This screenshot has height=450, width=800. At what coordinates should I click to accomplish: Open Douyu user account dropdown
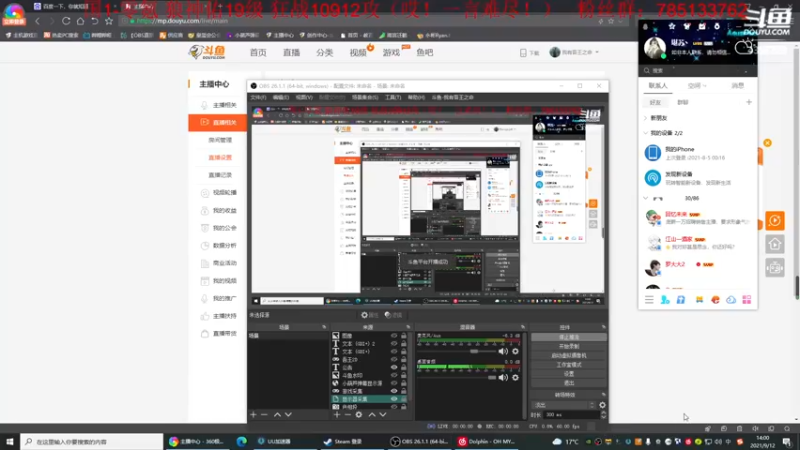tap(574, 52)
